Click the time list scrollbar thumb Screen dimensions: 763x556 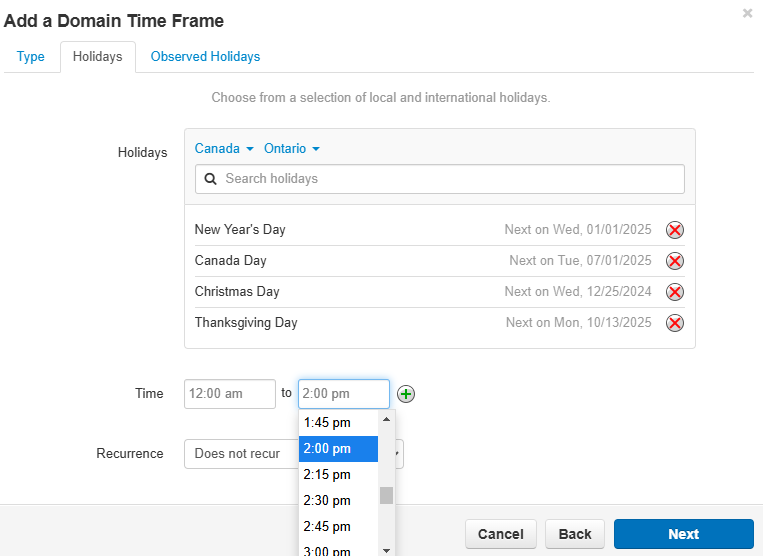(386, 496)
